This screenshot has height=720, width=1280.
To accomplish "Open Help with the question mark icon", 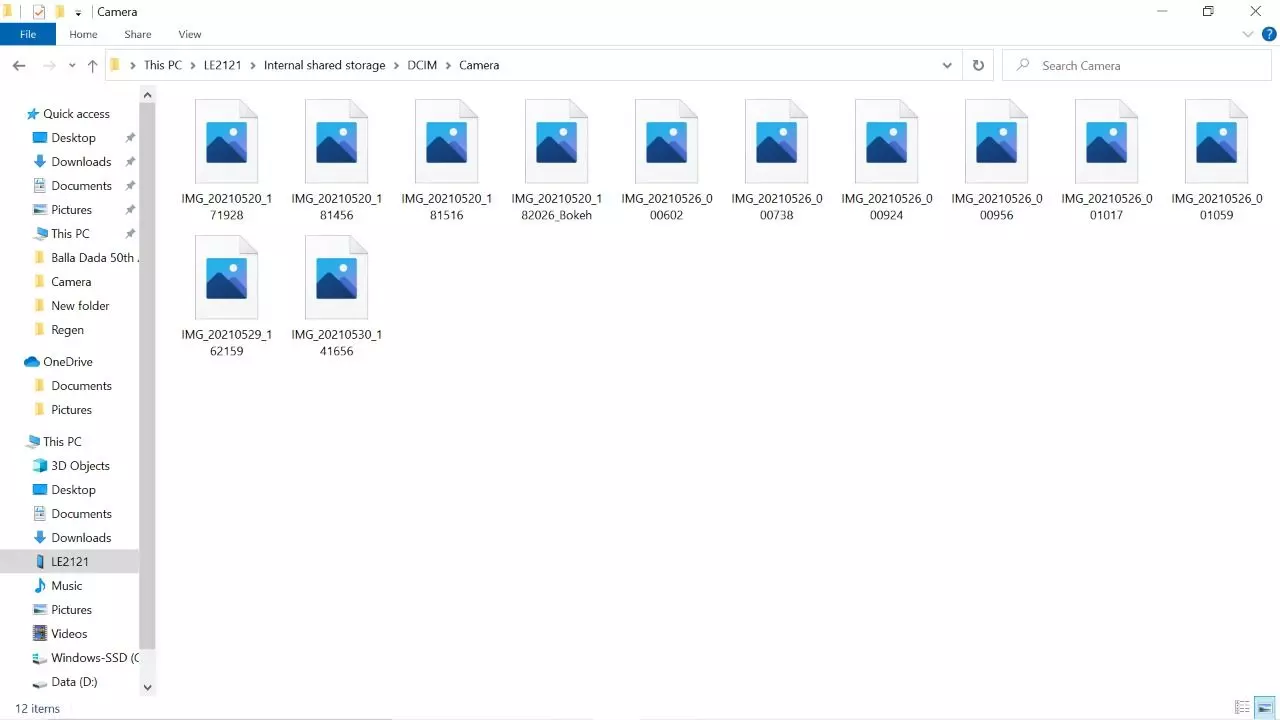I will (x=1269, y=33).
